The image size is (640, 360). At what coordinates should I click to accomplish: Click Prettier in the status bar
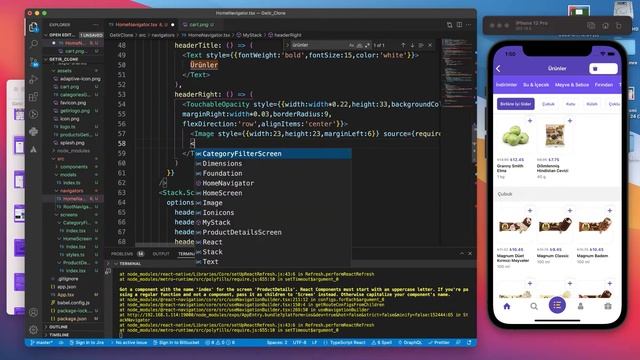439,342
